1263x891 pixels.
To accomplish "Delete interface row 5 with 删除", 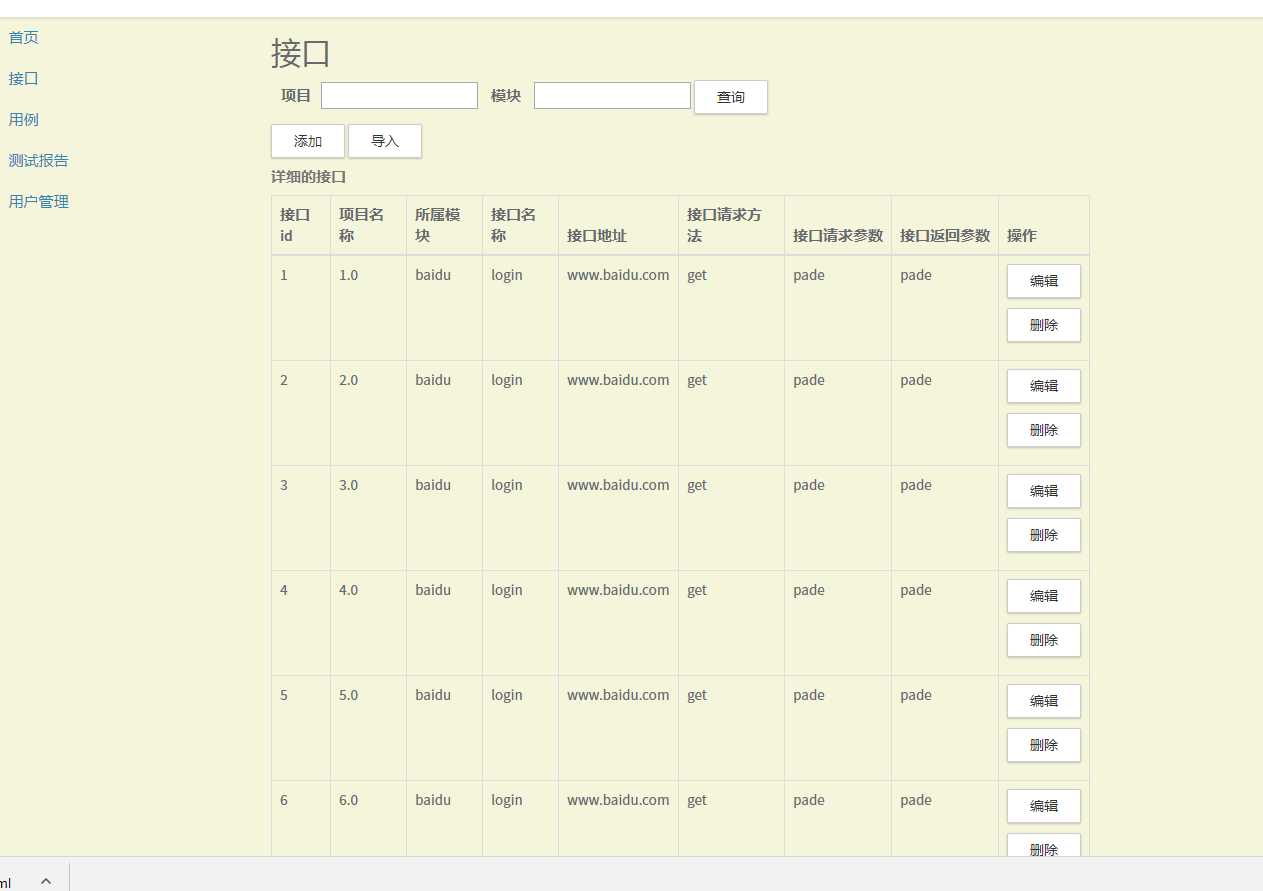I will (x=1044, y=745).
